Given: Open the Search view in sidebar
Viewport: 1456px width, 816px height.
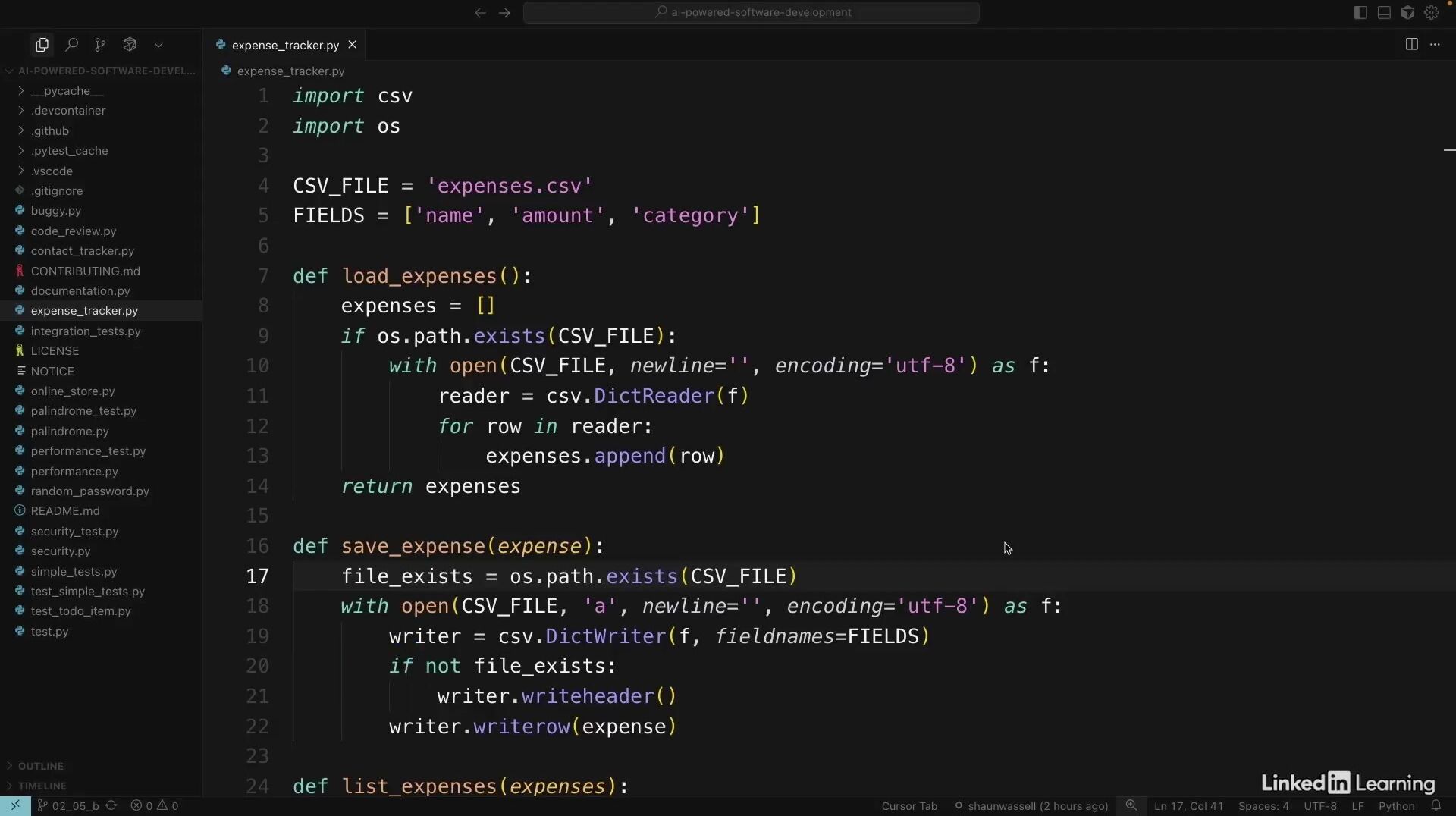Looking at the screenshot, I should (x=72, y=45).
